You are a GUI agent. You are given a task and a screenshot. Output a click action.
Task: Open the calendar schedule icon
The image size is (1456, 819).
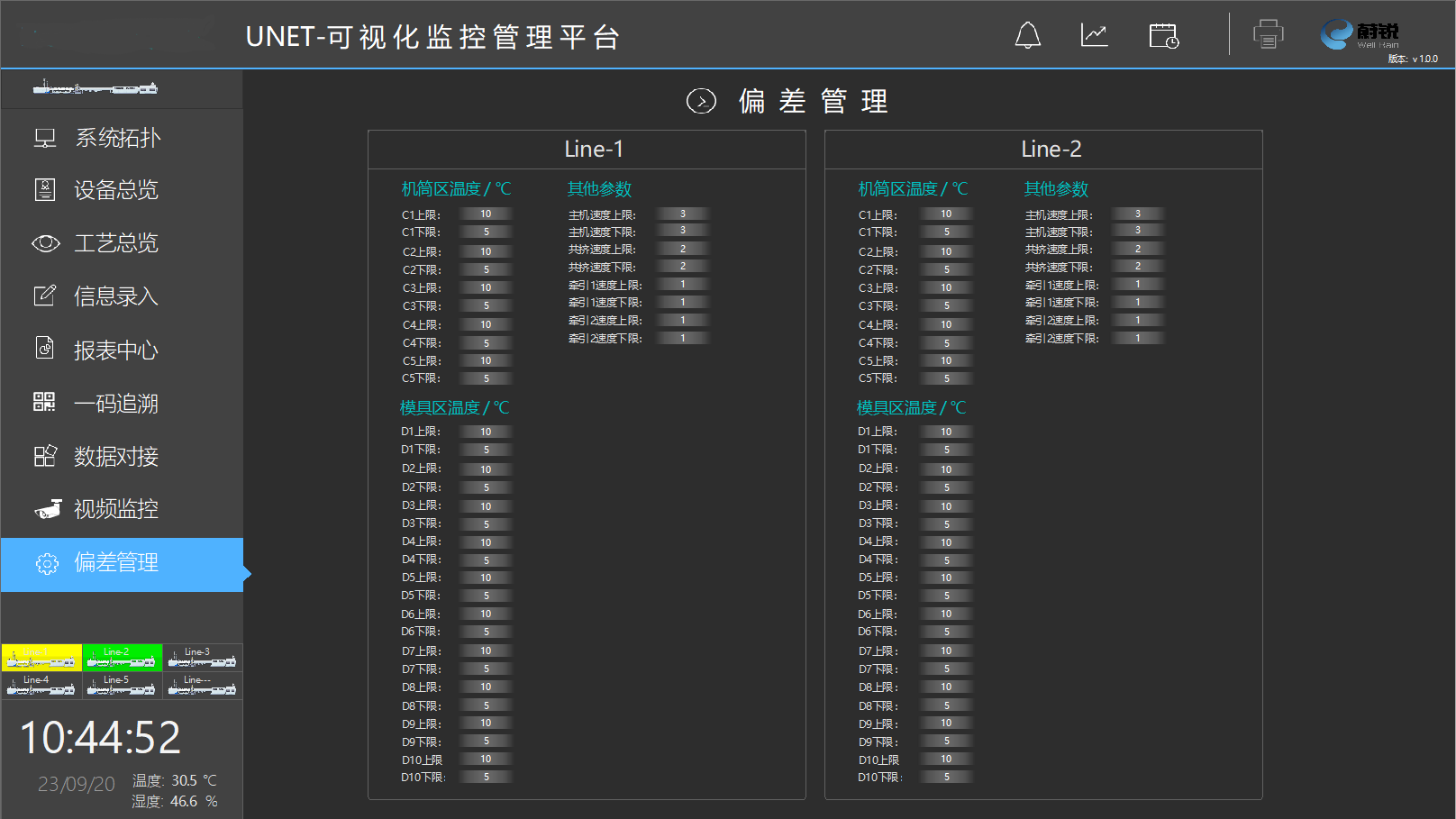1163,36
